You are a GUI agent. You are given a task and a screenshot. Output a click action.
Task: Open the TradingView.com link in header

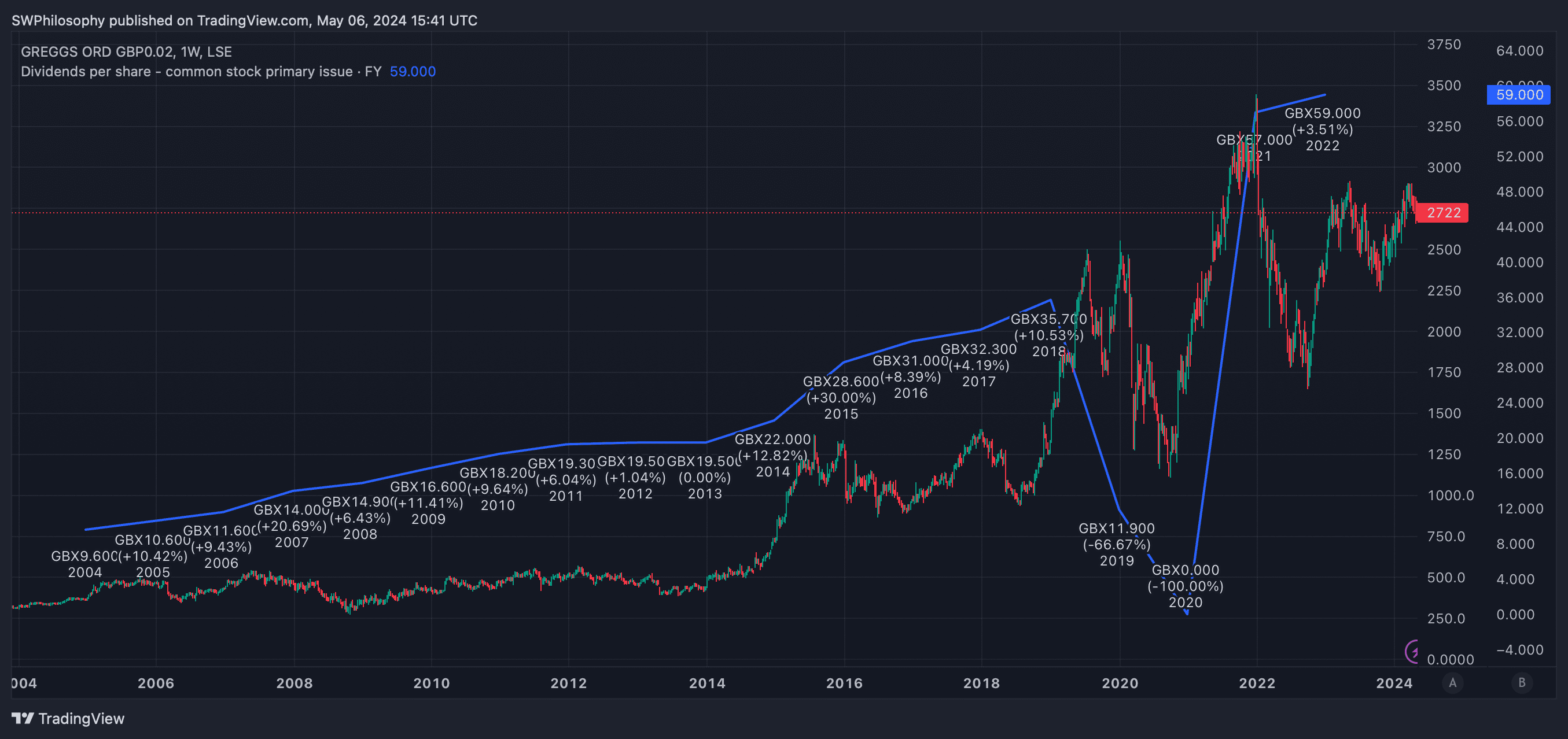(x=253, y=21)
